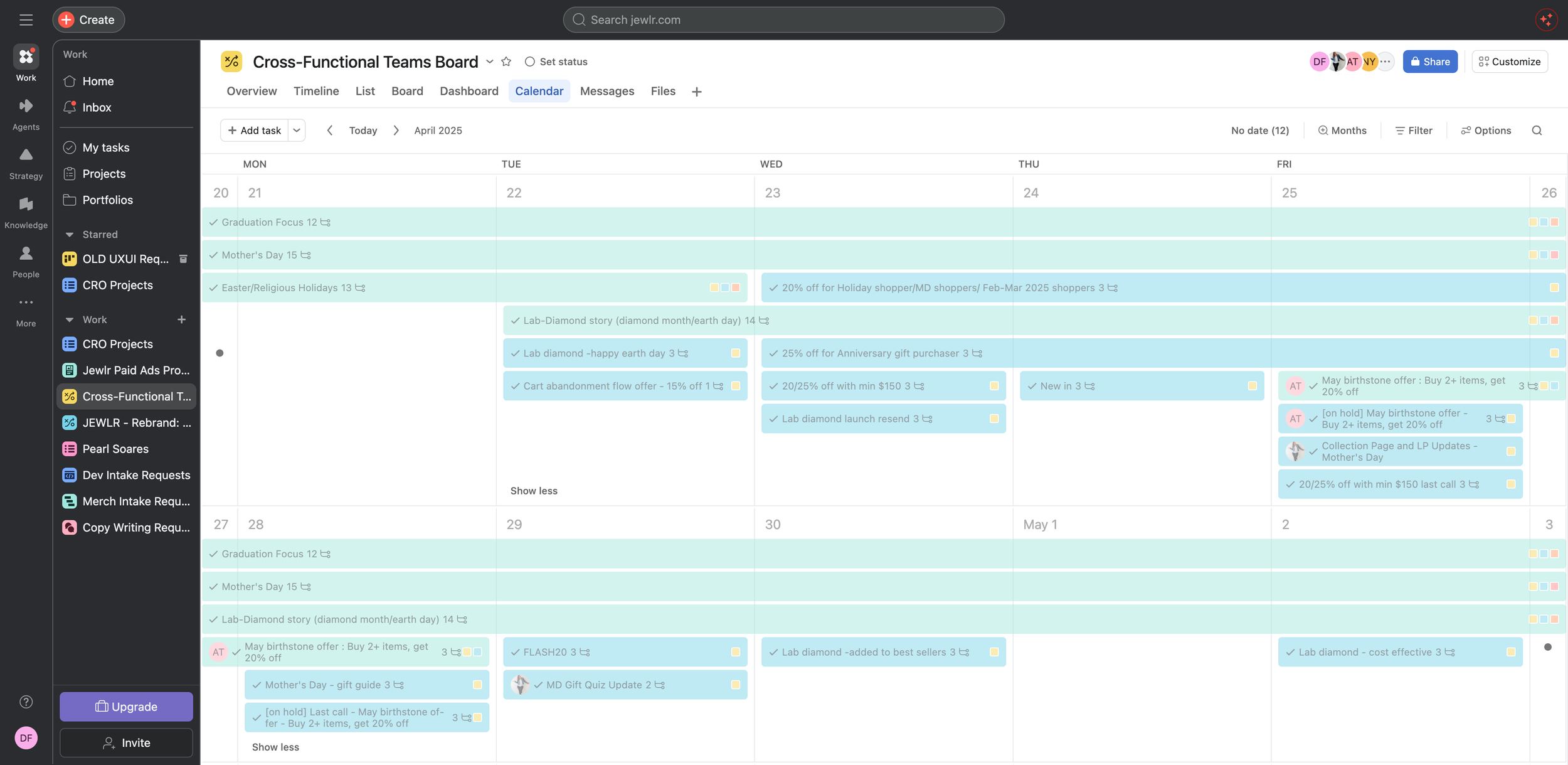Click orange tag swatch on Easter/Religious Holidays
This screenshot has height=765, width=1568.
pyautogui.click(x=736, y=287)
